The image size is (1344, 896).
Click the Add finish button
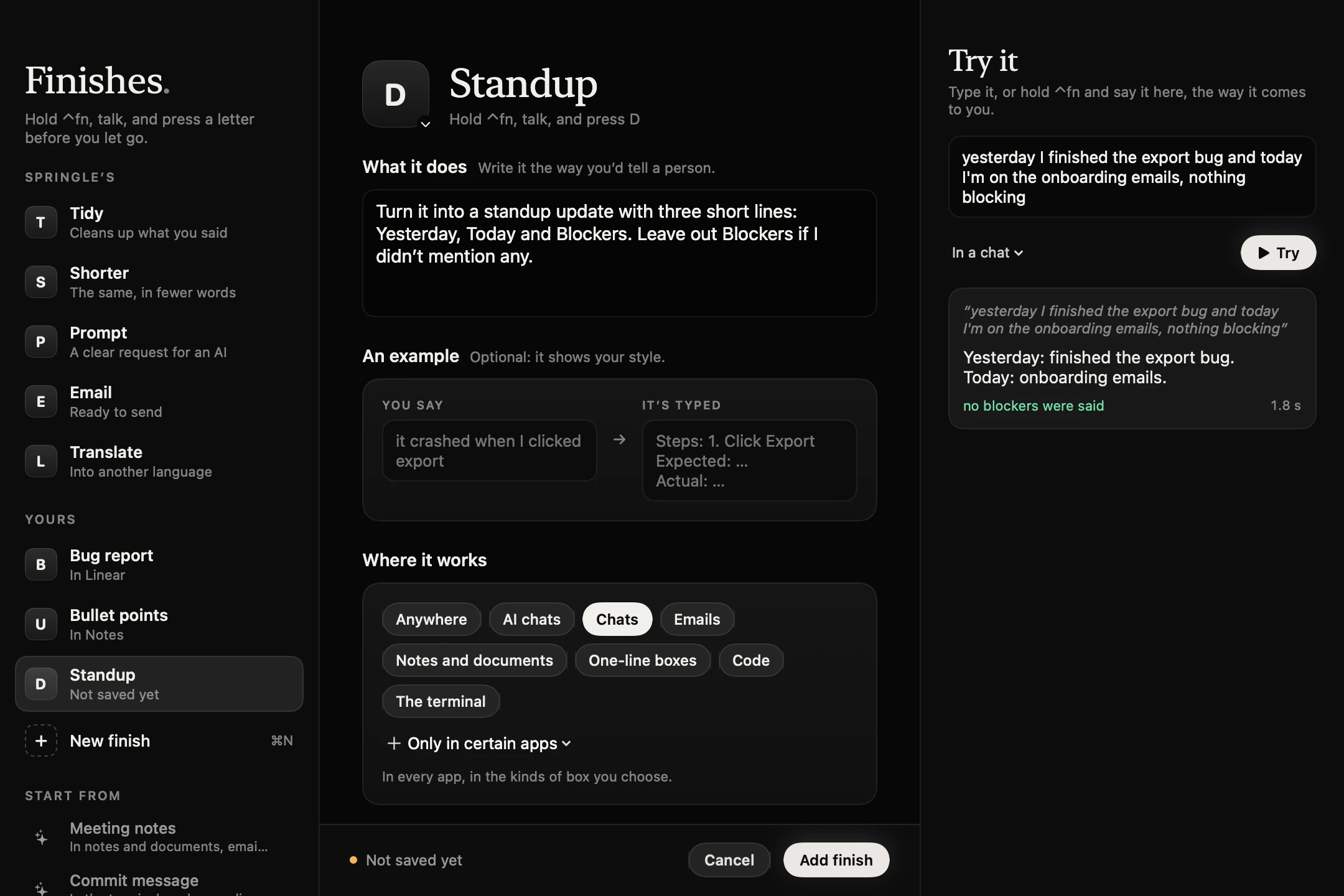tap(836, 860)
